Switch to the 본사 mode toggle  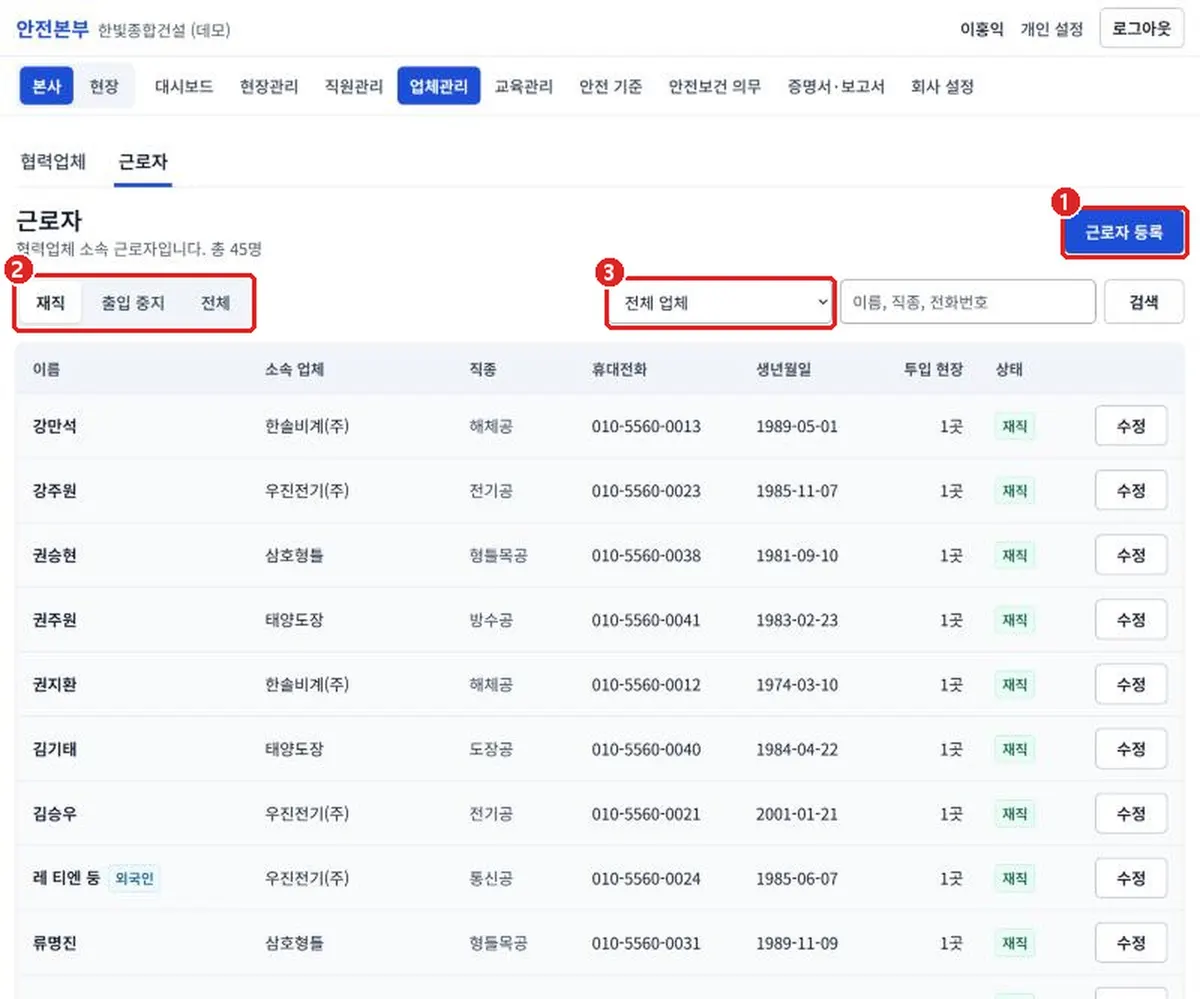47,86
